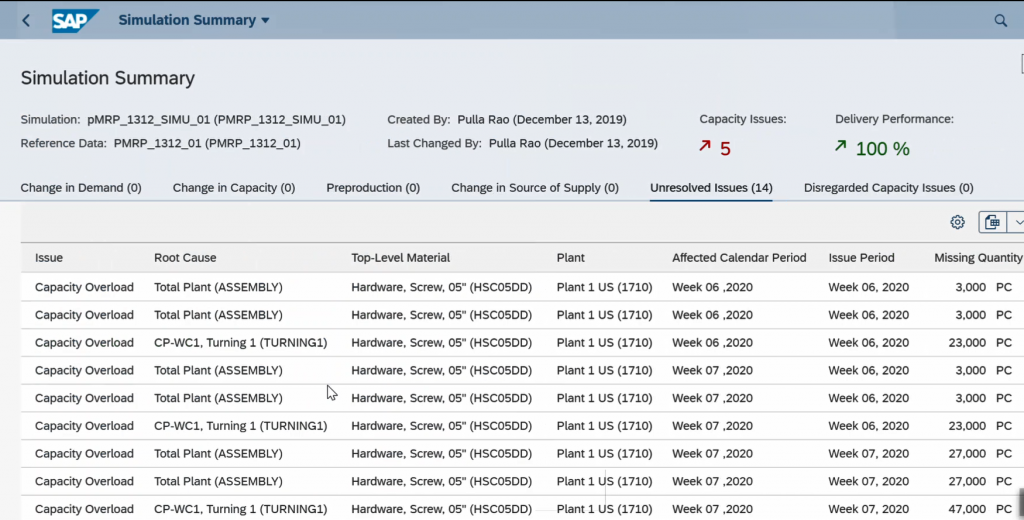Click the back navigation arrow
The height and width of the screenshot is (520, 1024).
tap(26, 20)
